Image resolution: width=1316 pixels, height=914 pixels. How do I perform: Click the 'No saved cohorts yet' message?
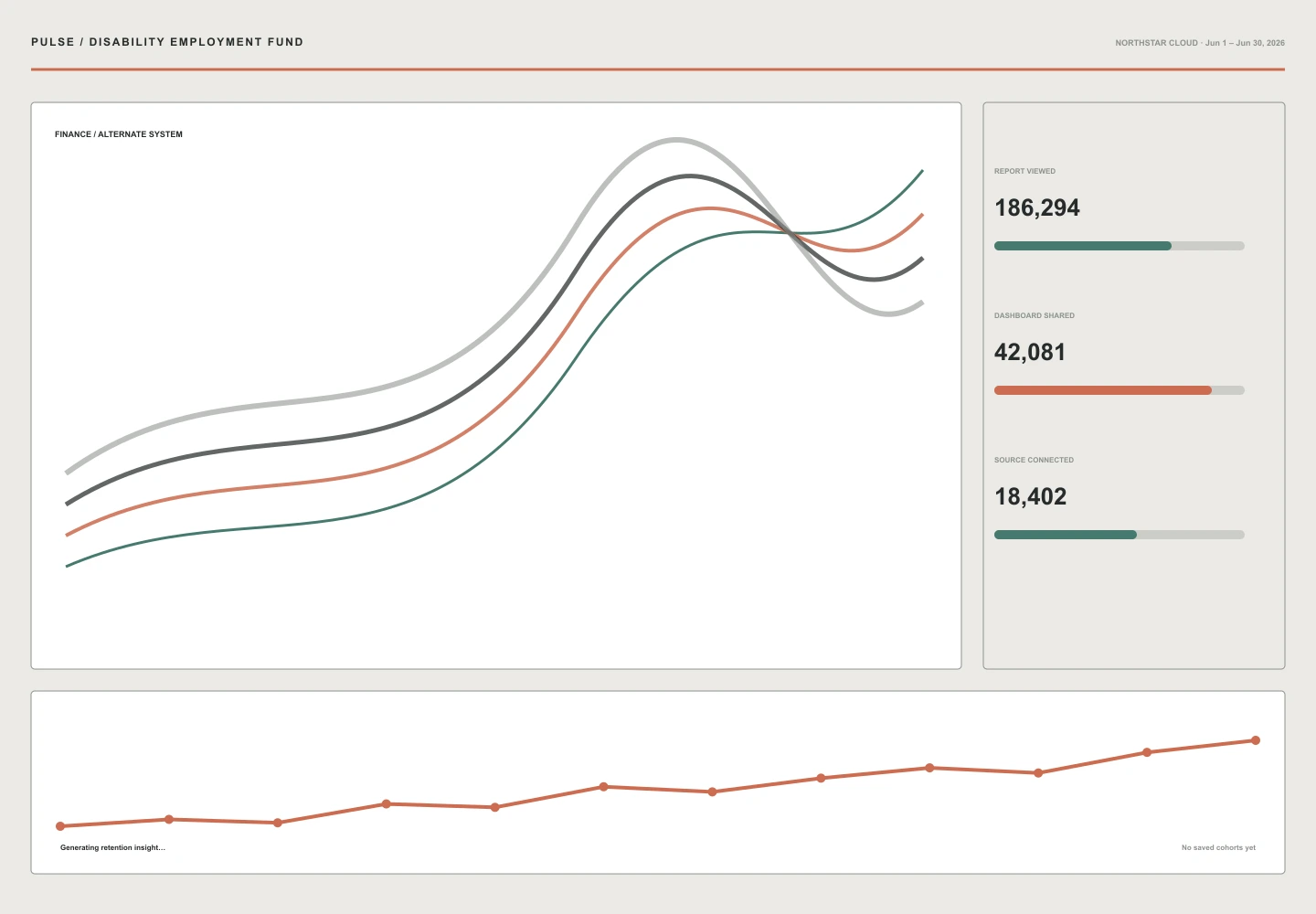1218,848
